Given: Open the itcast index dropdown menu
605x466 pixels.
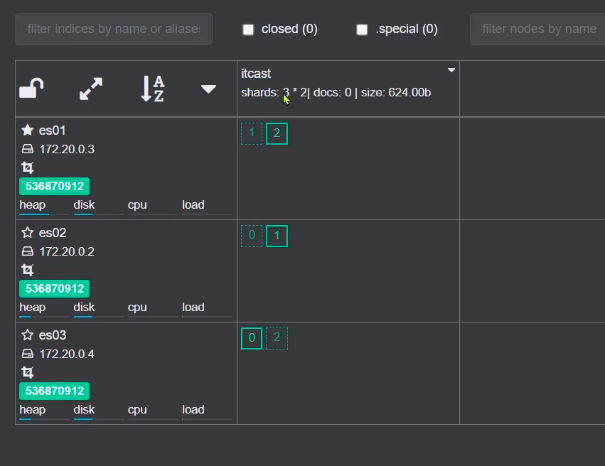Looking at the screenshot, I should [x=451, y=71].
